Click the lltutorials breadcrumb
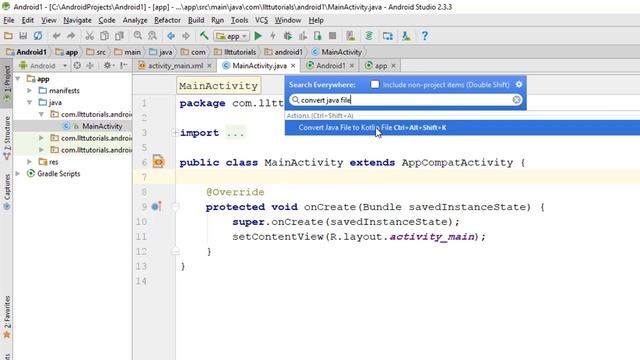The height and width of the screenshot is (360, 640). click(x=236, y=52)
